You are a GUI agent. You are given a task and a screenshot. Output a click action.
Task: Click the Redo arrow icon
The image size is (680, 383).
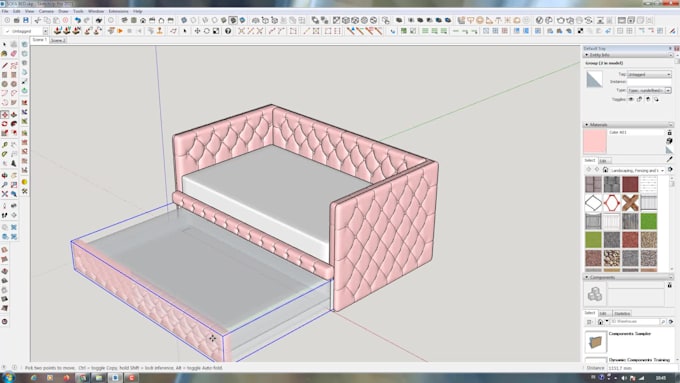tap(86, 20)
